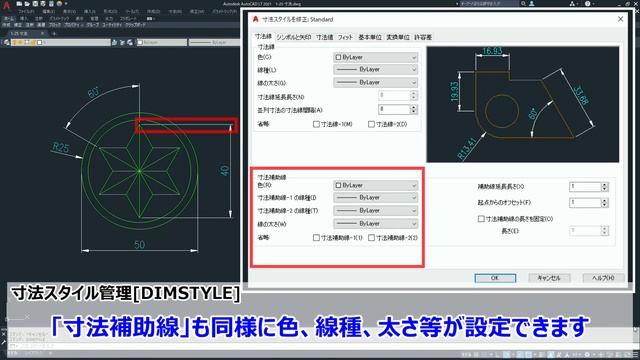Click the search box in AutoCAD title bar

pos(489,4)
